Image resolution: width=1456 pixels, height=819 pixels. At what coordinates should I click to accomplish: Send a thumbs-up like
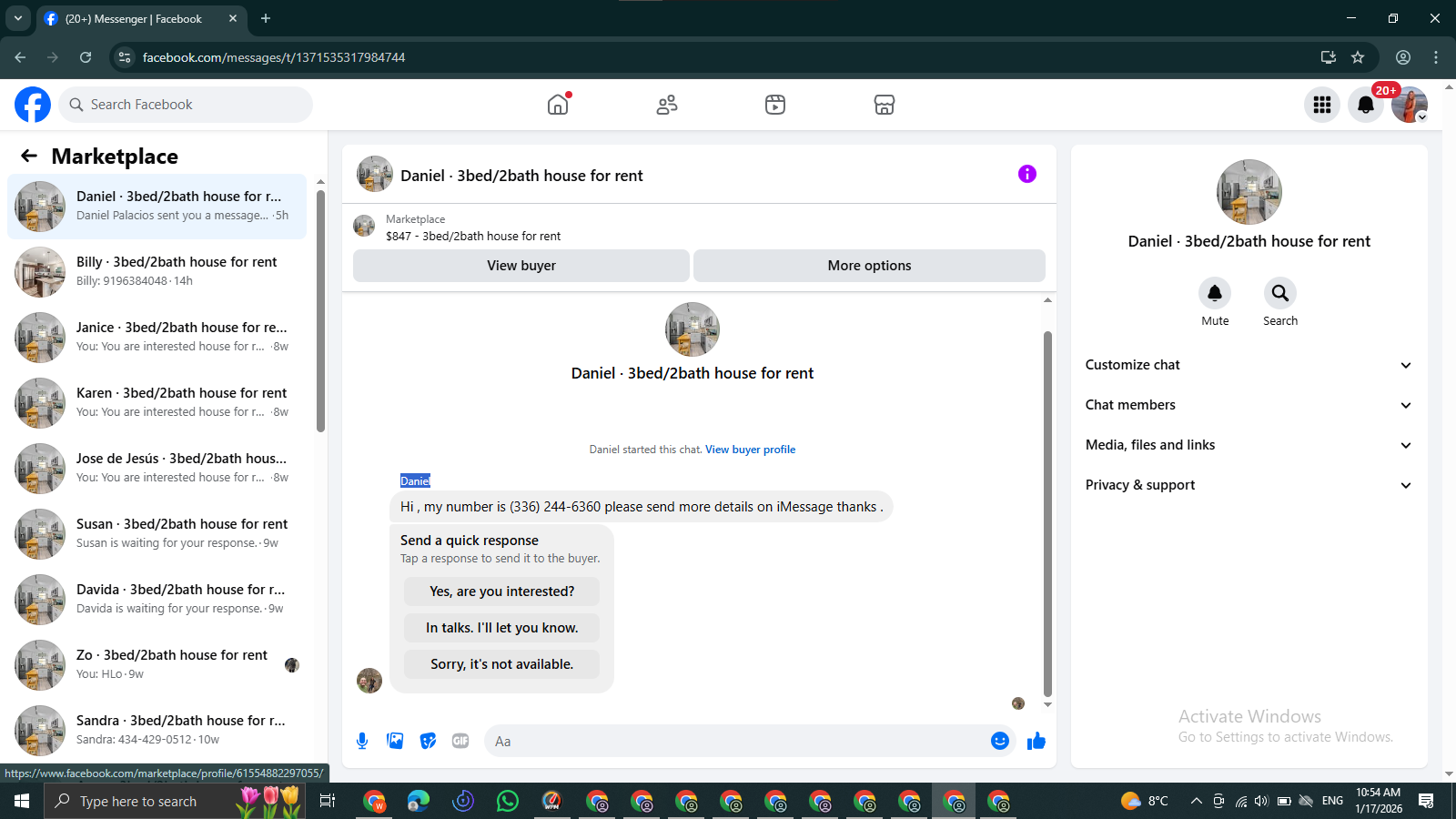[x=1036, y=741]
